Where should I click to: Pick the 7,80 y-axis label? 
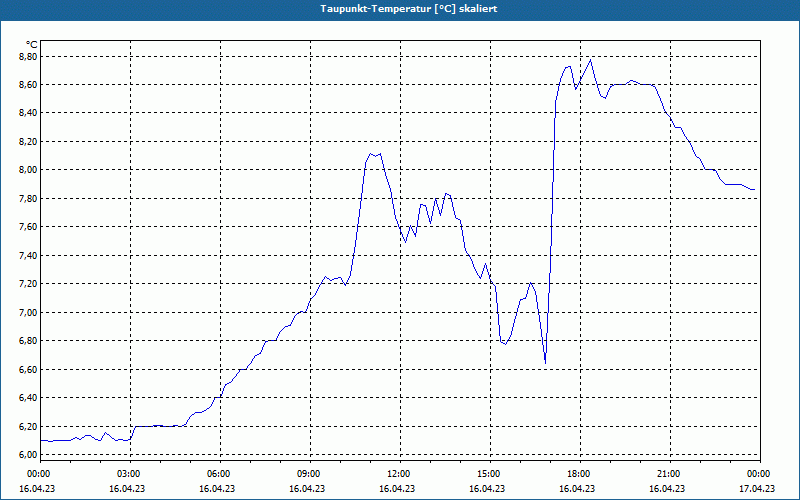click(28, 198)
